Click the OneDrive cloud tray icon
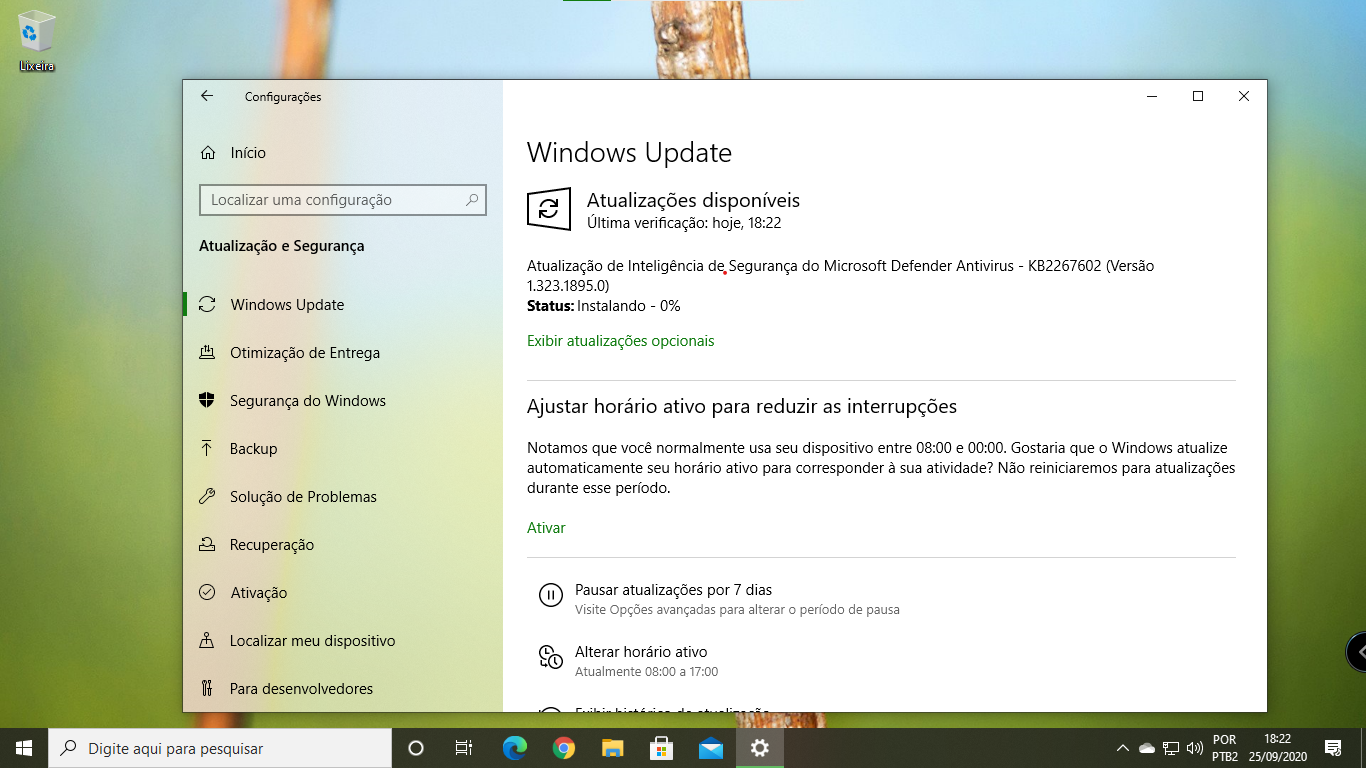Image resolution: width=1366 pixels, height=768 pixels. pyautogui.click(x=1147, y=748)
